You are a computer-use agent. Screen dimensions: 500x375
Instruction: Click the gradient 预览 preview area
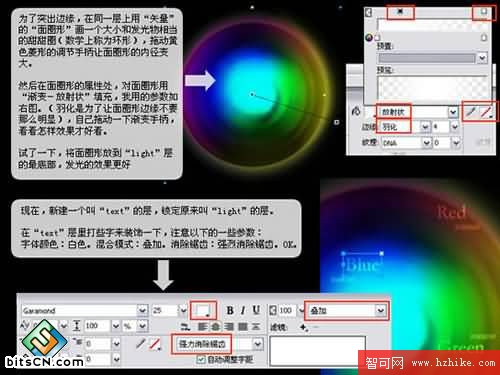(x=433, y=87)
